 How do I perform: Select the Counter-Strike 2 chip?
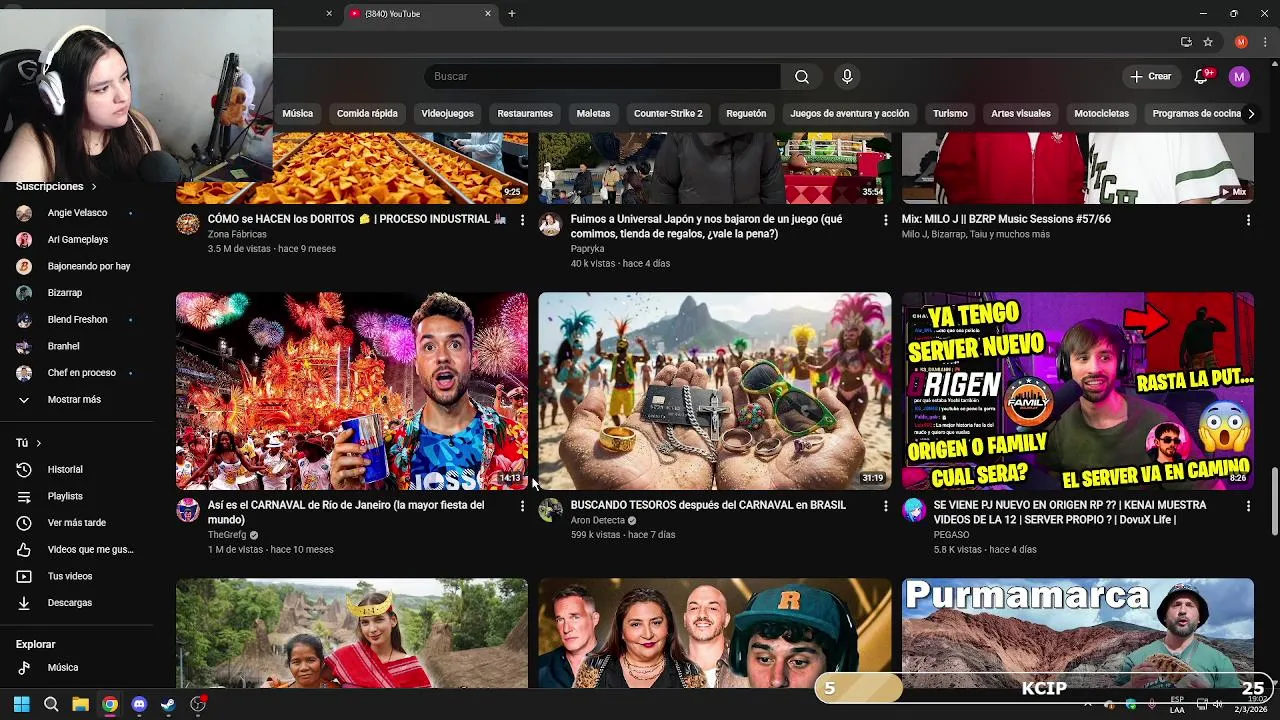pos(668,114)
